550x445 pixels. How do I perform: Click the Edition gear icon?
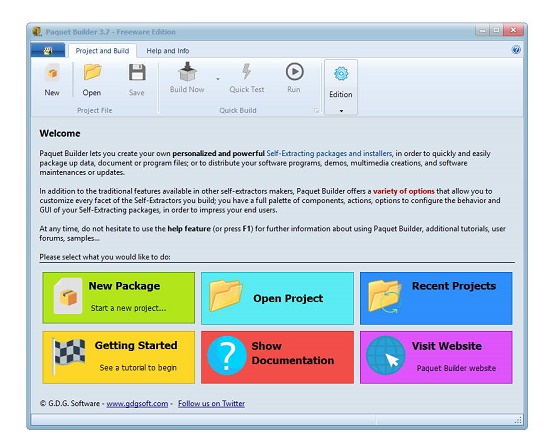(x=341, y=74)
